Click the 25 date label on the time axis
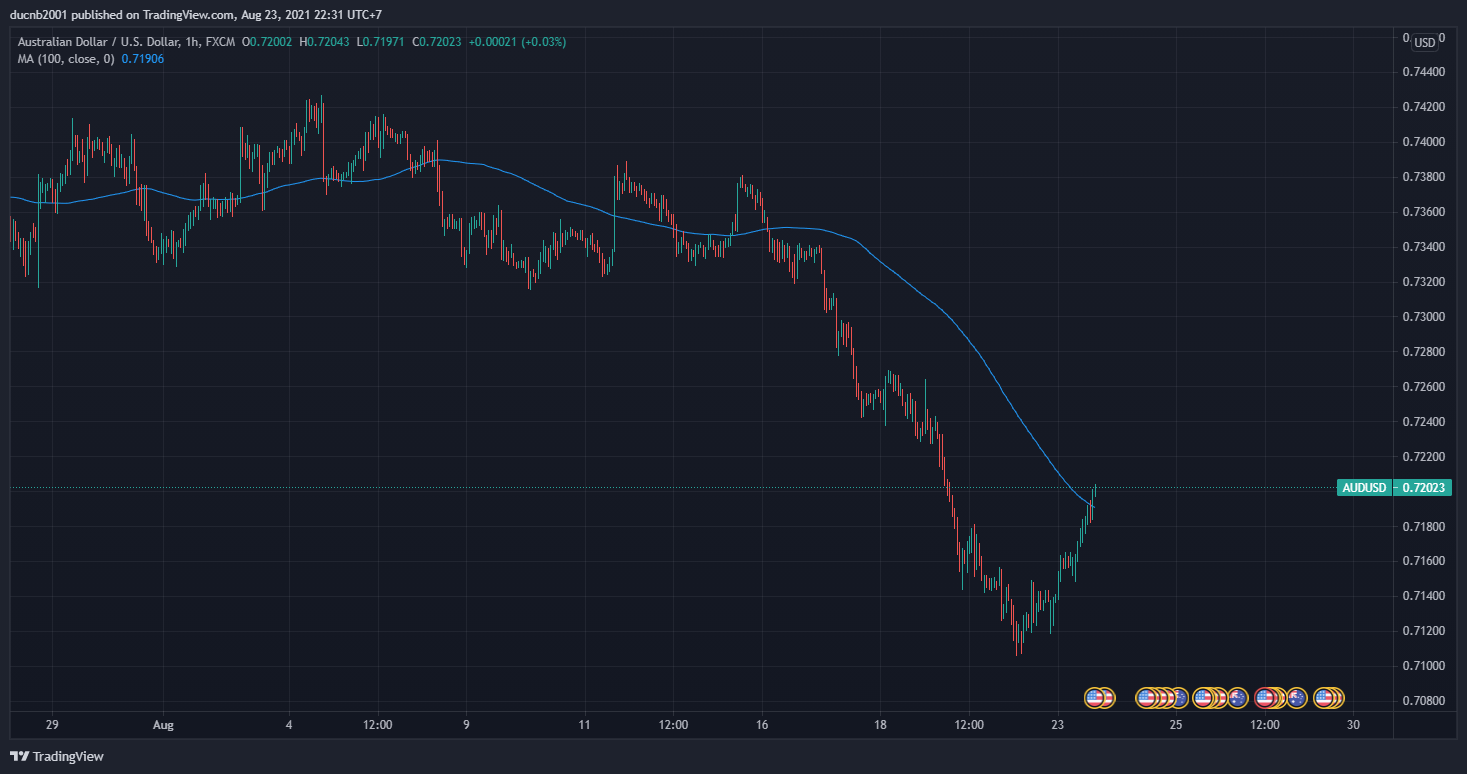This screenshot has height=774, width=1467. (1176, 725)
